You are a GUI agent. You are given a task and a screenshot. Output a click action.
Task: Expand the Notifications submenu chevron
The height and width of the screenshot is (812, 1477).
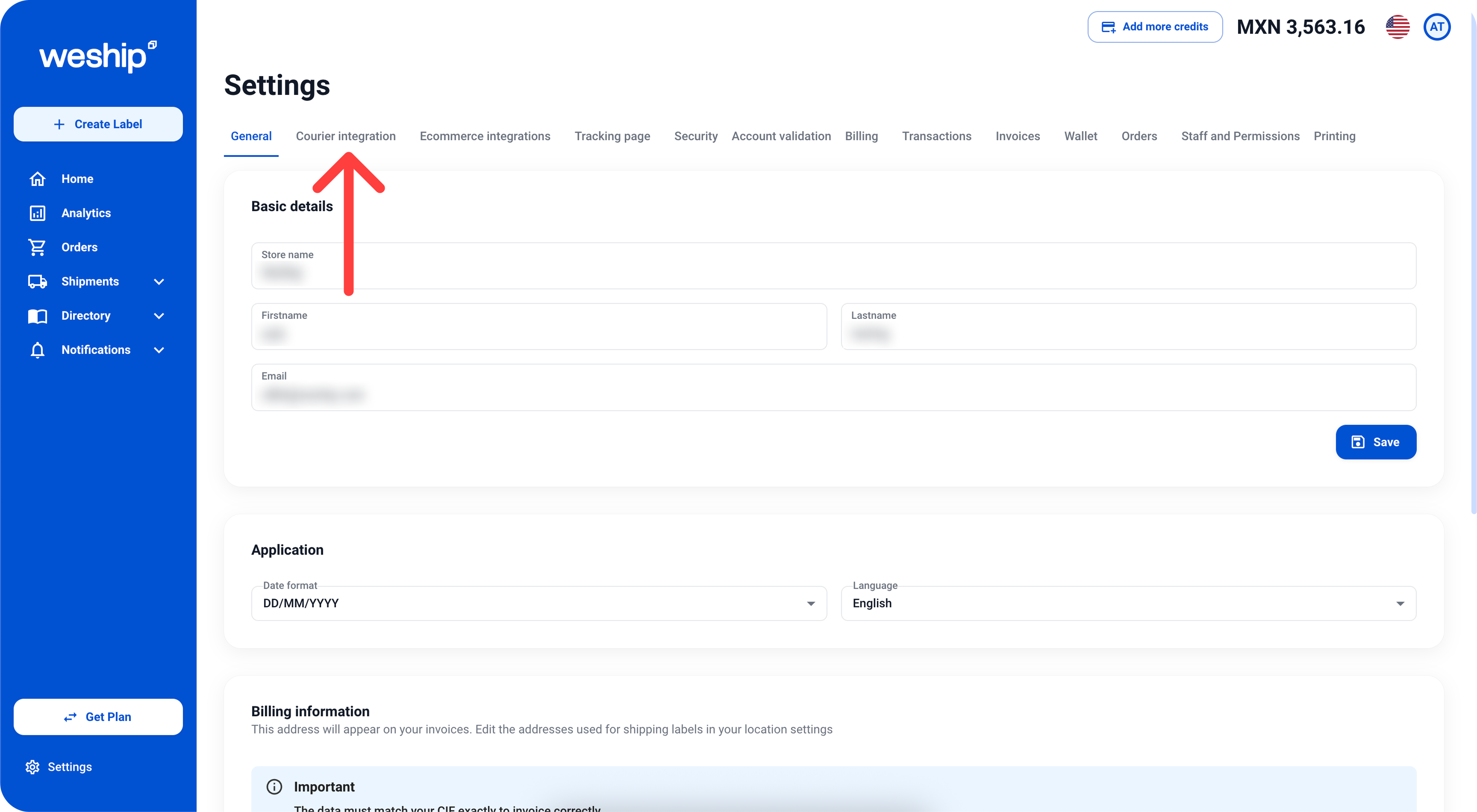coord(159,350)
